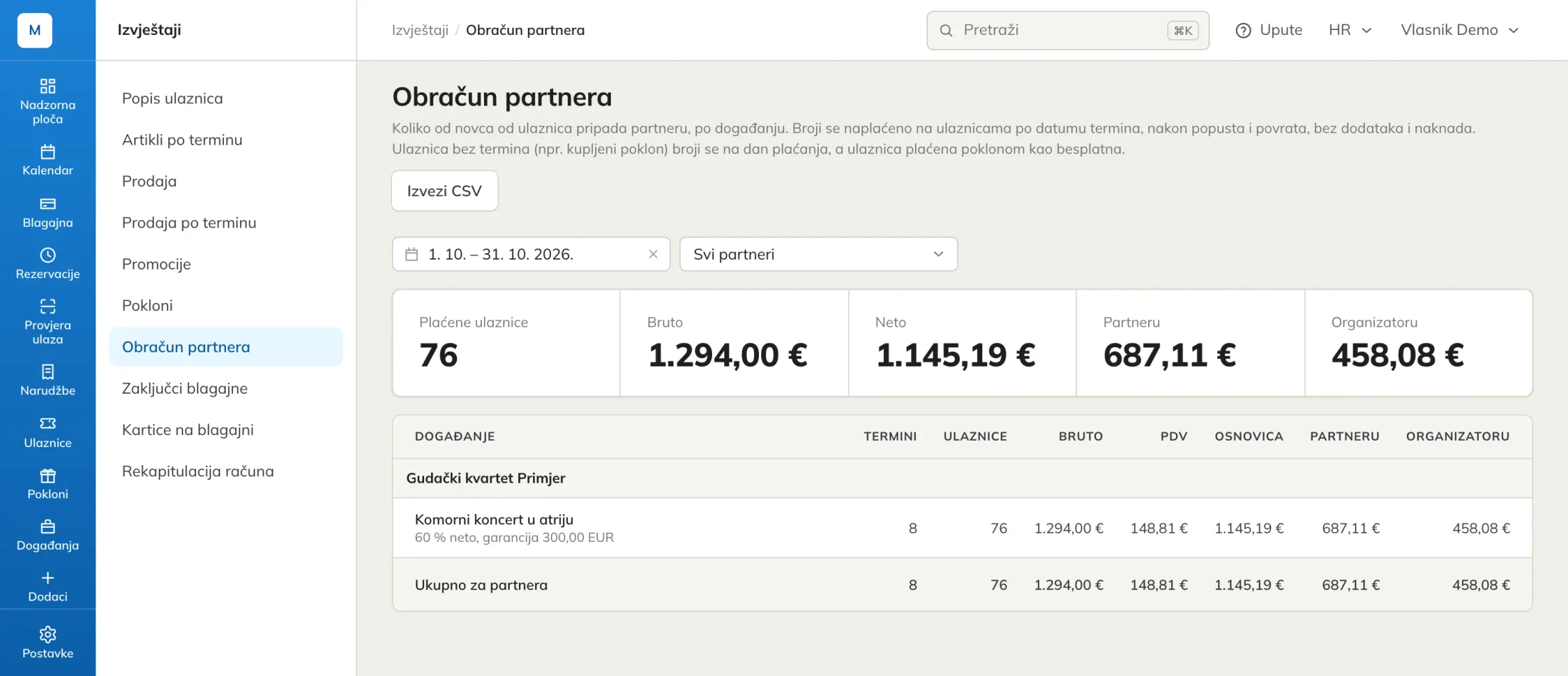Click the Upute help icon

[x=1244, y=31]
